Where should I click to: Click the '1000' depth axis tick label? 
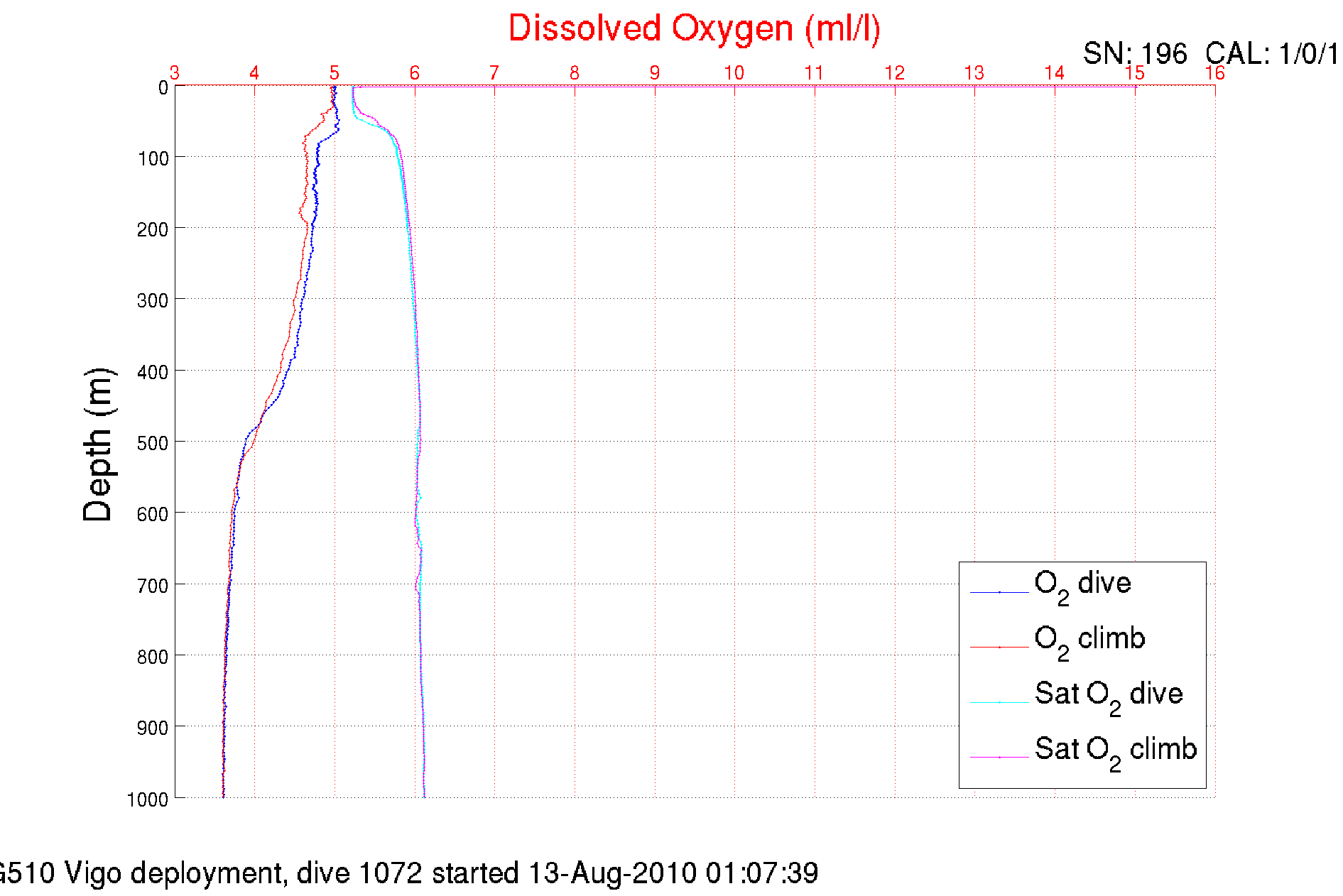[x=148, y=799]
